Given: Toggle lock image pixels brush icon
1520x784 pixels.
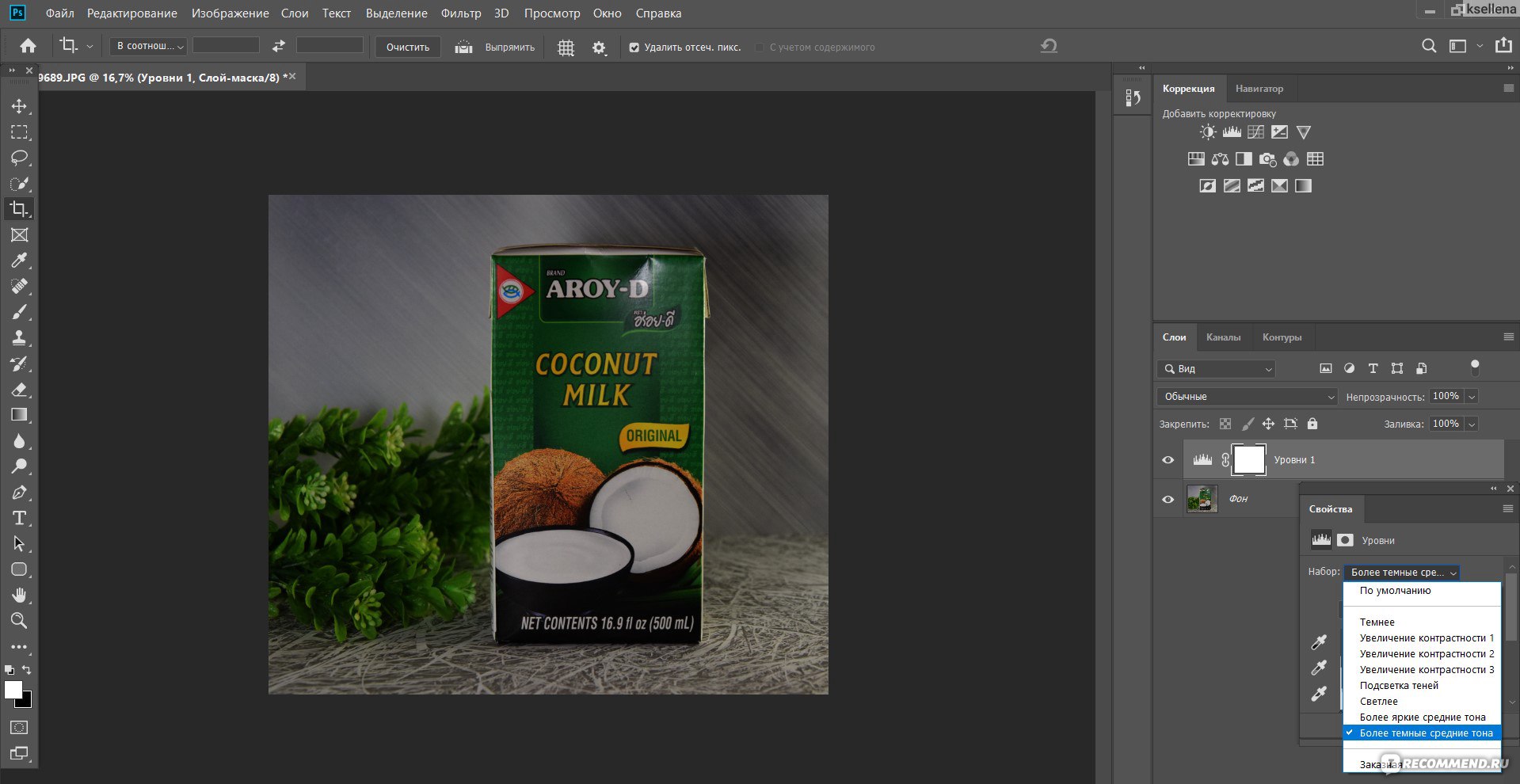Looking at the screenshot, I should coord(1247,424).
